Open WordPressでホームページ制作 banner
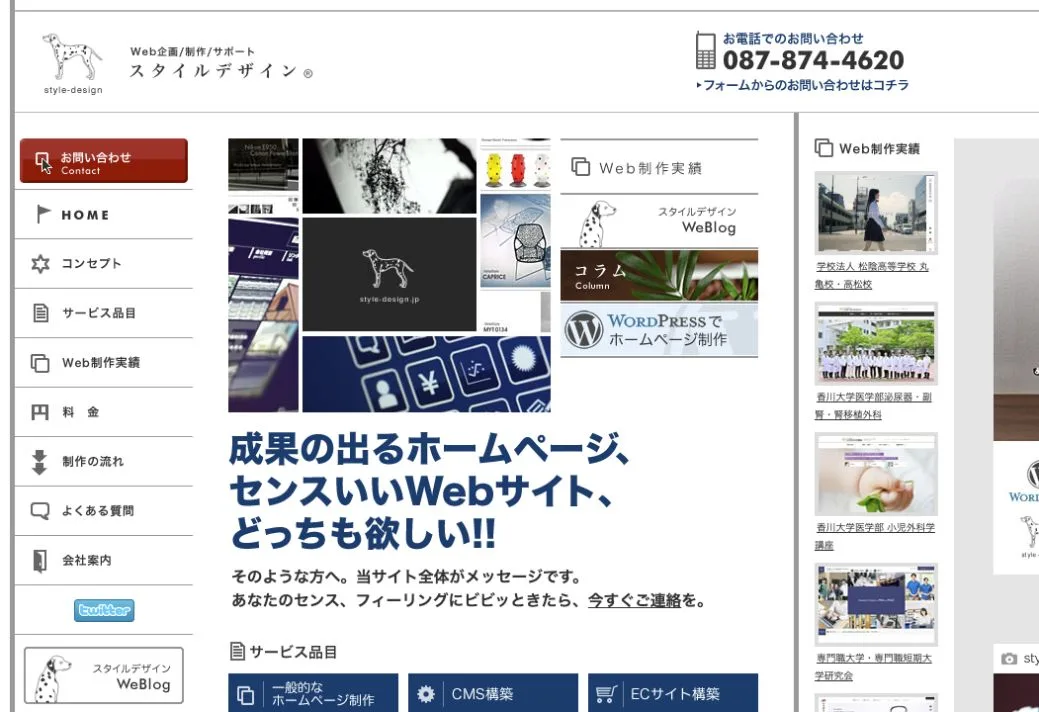The height and width of the screenshot is (712, 1039). pyautogui.click(x=659, y=330)
